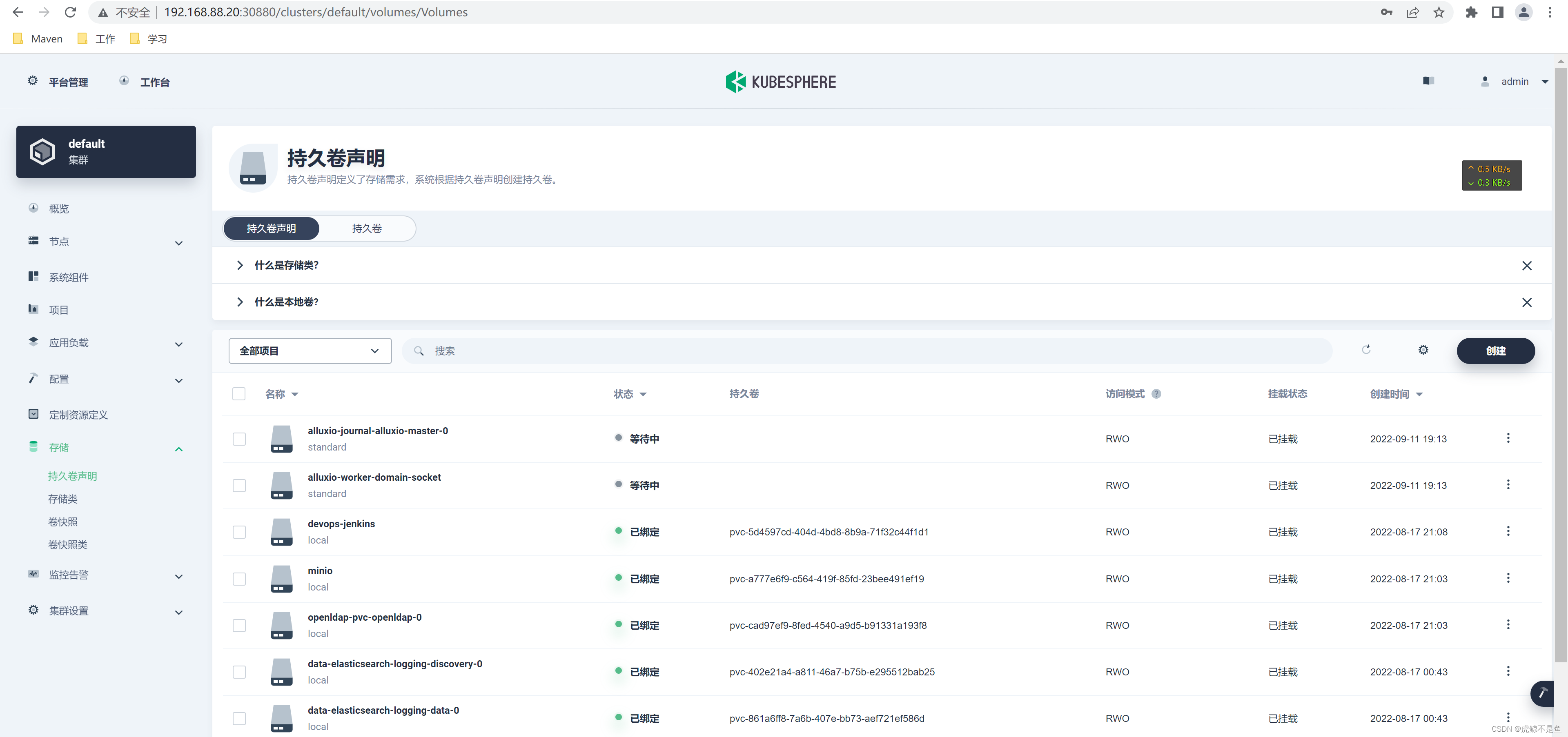Open three-dot menu for devops-jenkins row

point(1508,531)
